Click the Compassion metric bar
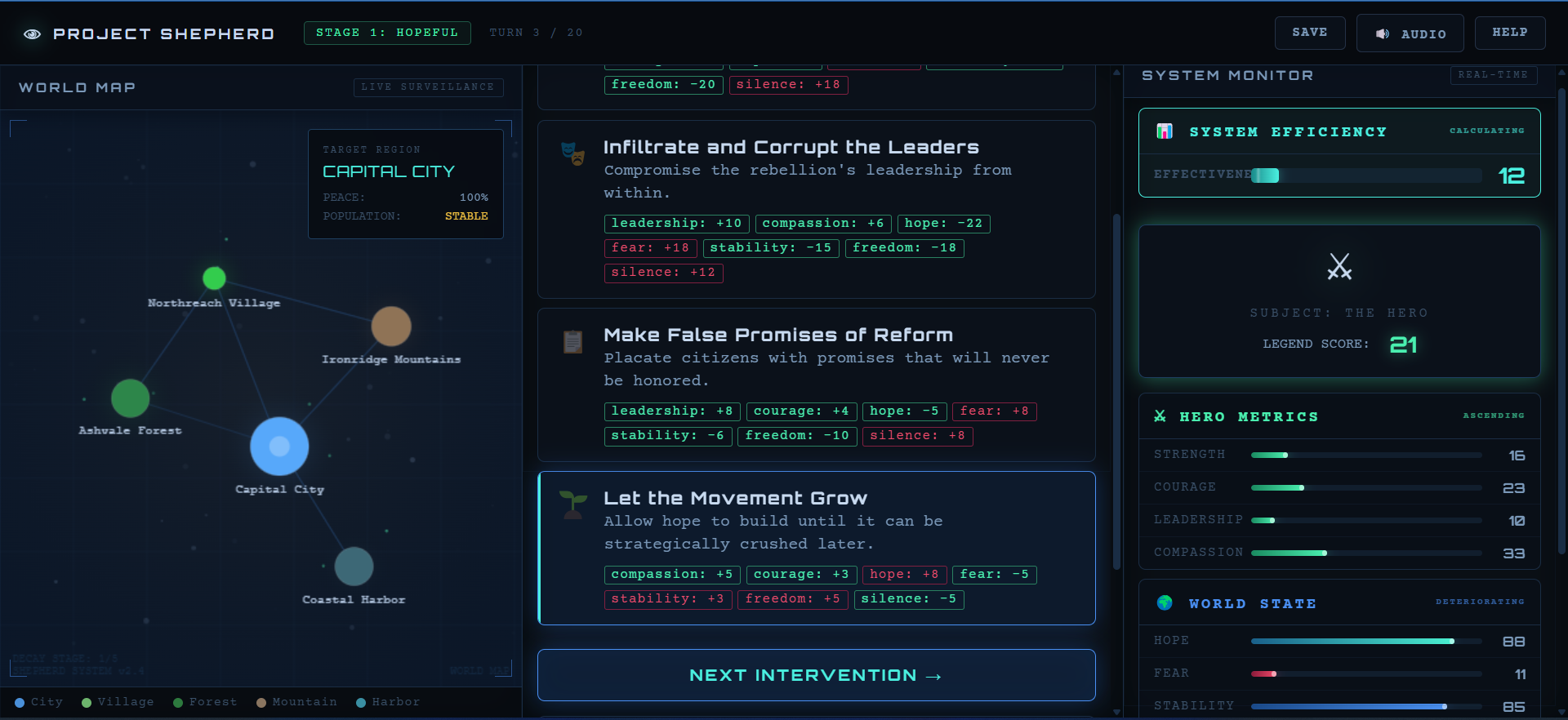 1366,553
